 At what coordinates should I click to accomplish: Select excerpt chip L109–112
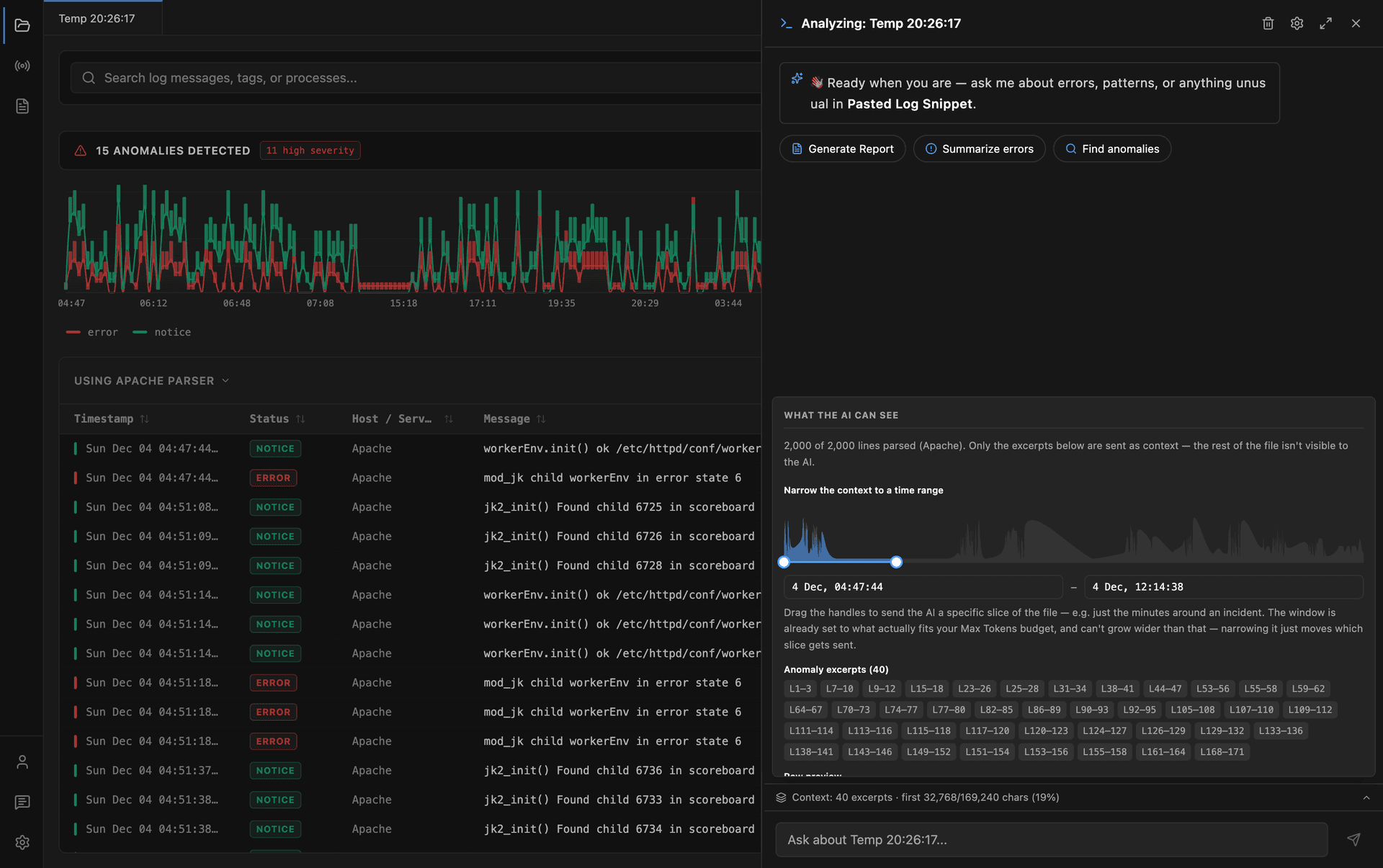point(1310,710)
